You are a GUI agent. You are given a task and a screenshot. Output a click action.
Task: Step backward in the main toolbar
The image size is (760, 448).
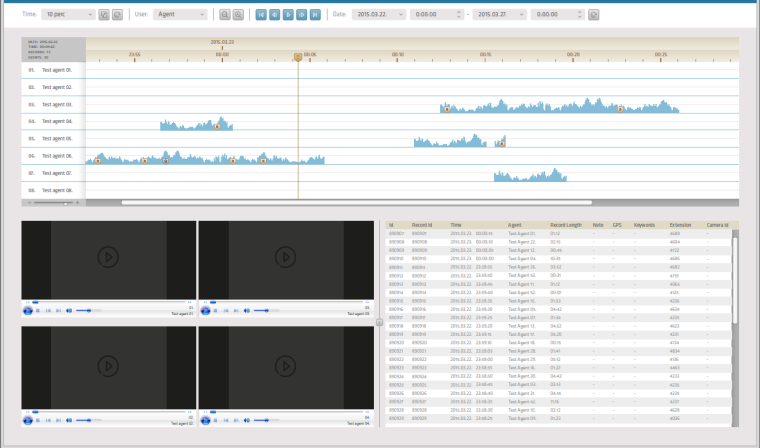(x=274, y=15)
